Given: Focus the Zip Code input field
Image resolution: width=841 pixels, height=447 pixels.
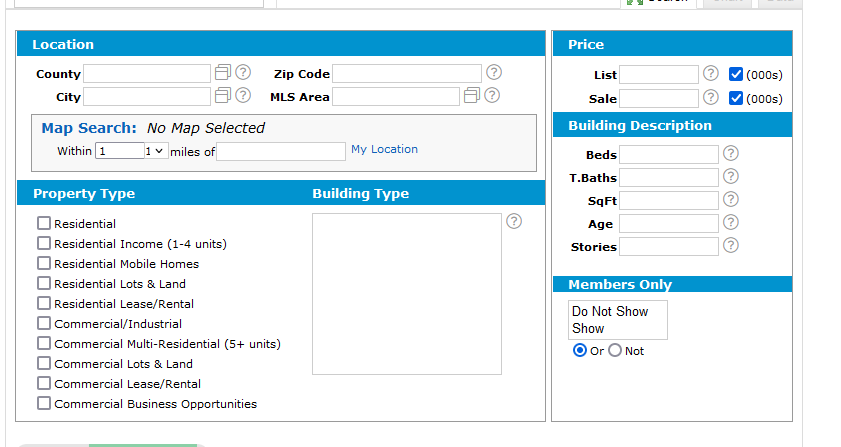Looking at the screenshot, I should coord(407,74).
